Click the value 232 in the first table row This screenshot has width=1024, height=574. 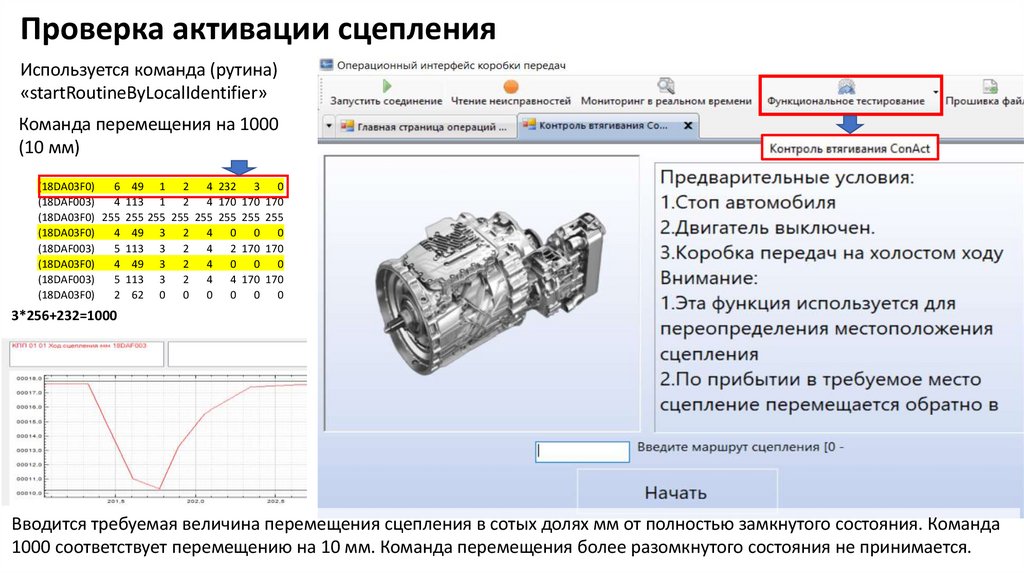[227, 186]
